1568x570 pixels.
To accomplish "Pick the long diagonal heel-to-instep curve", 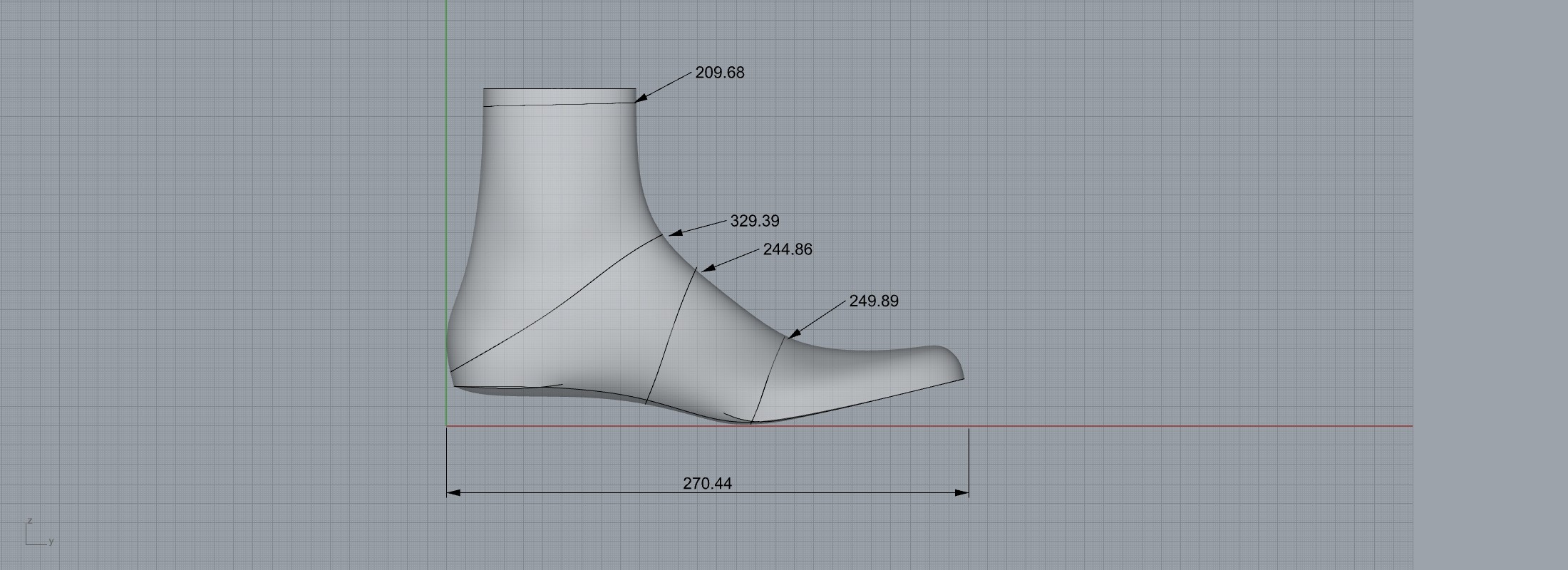I will [563, 305].
